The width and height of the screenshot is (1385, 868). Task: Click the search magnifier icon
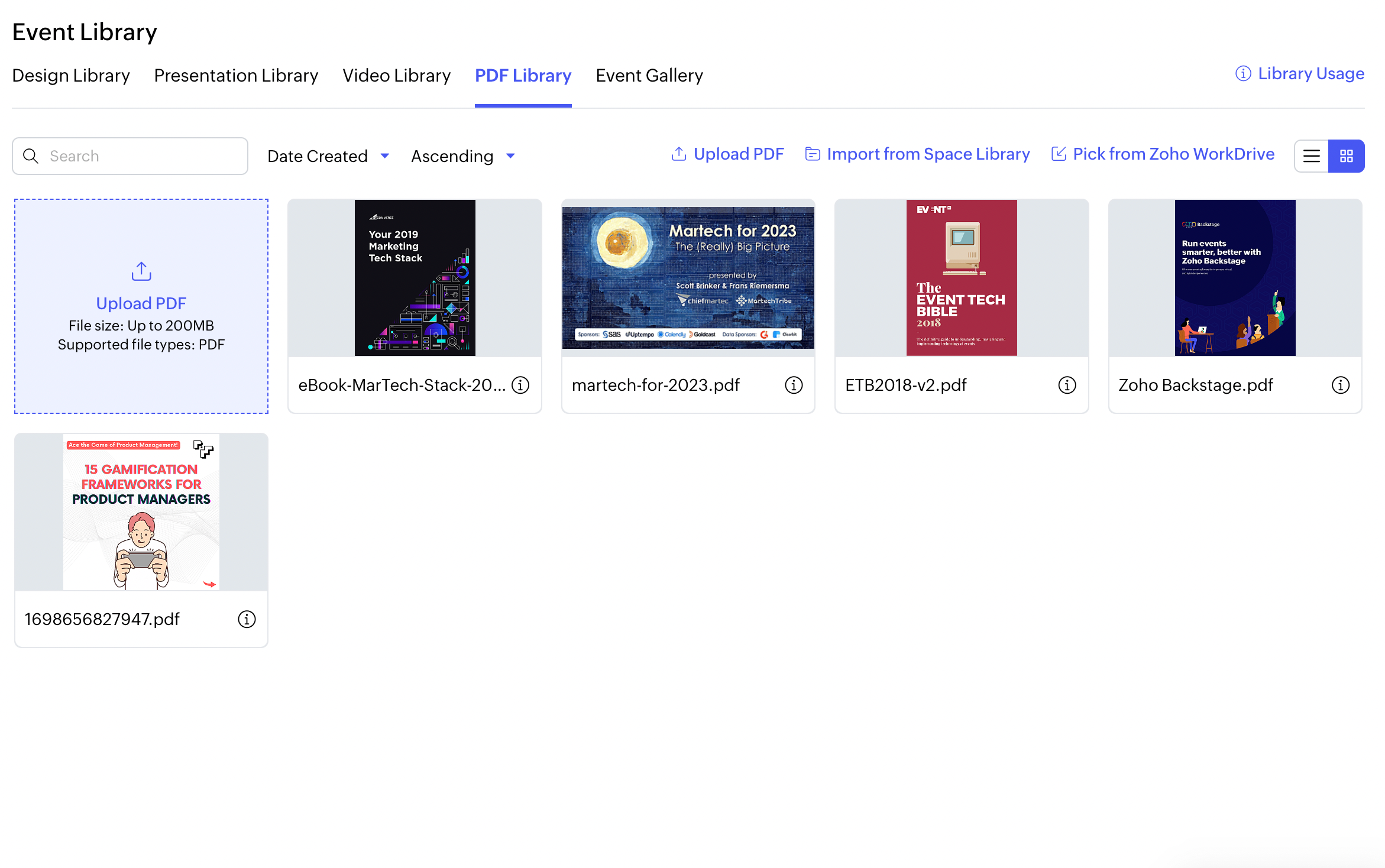click(x=31, y=156)
